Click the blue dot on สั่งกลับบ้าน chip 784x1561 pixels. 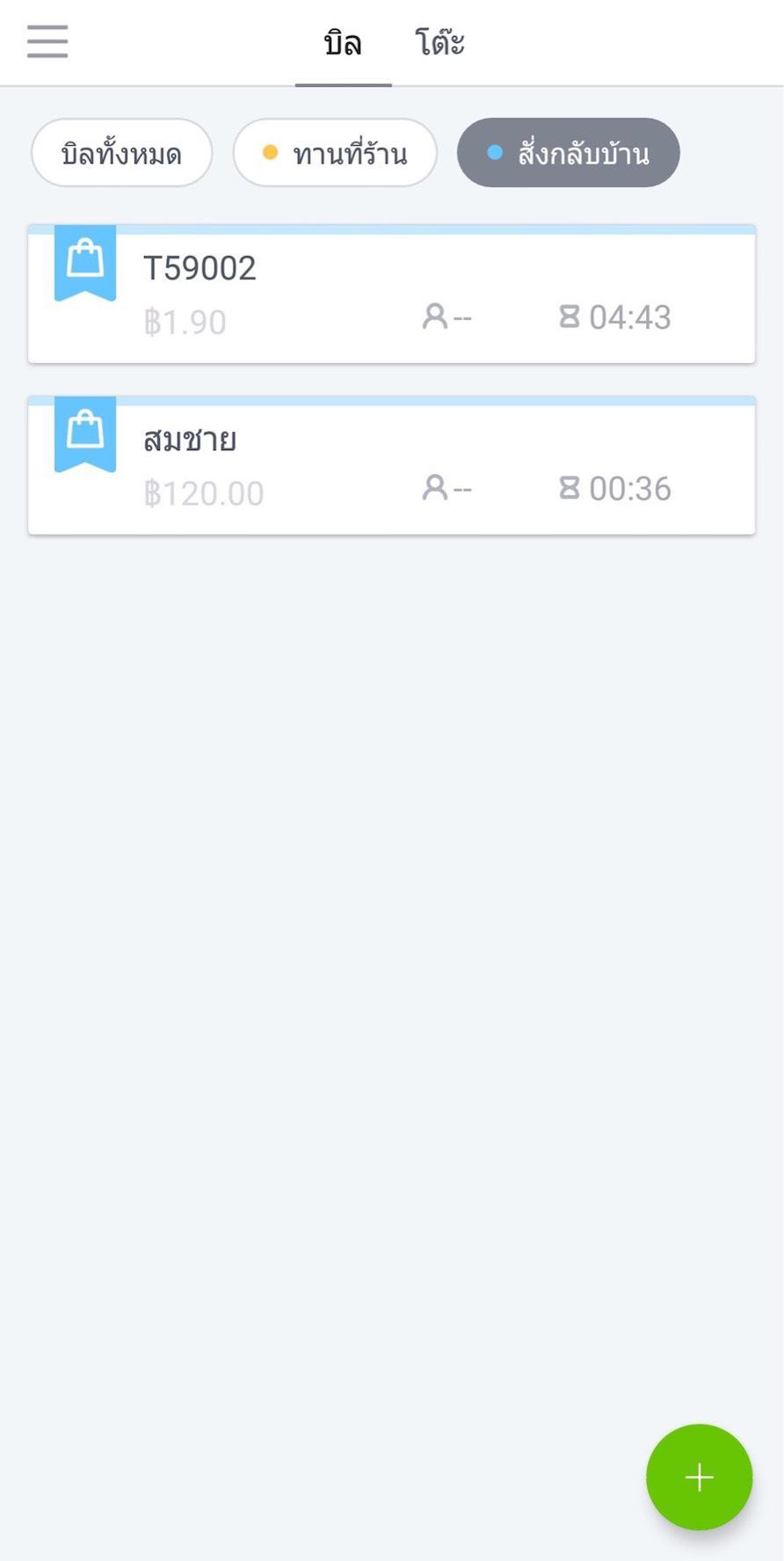pos(495,153)
